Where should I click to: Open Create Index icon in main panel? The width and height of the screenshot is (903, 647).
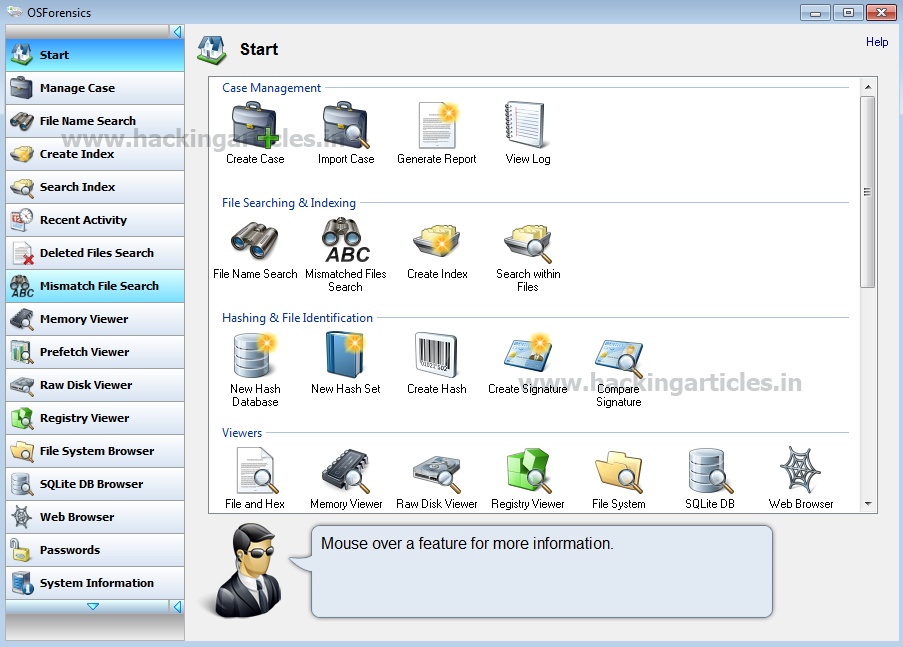[436, 240]
